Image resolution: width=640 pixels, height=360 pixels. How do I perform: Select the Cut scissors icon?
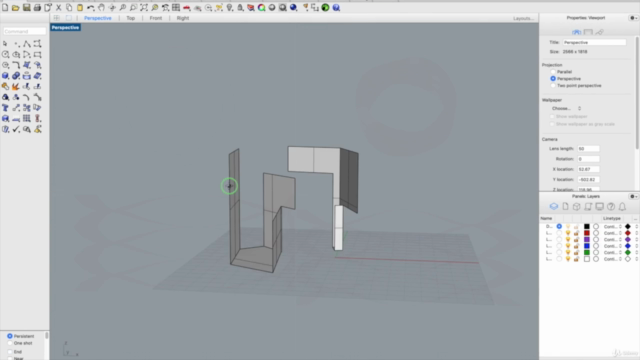pos(58,8)
